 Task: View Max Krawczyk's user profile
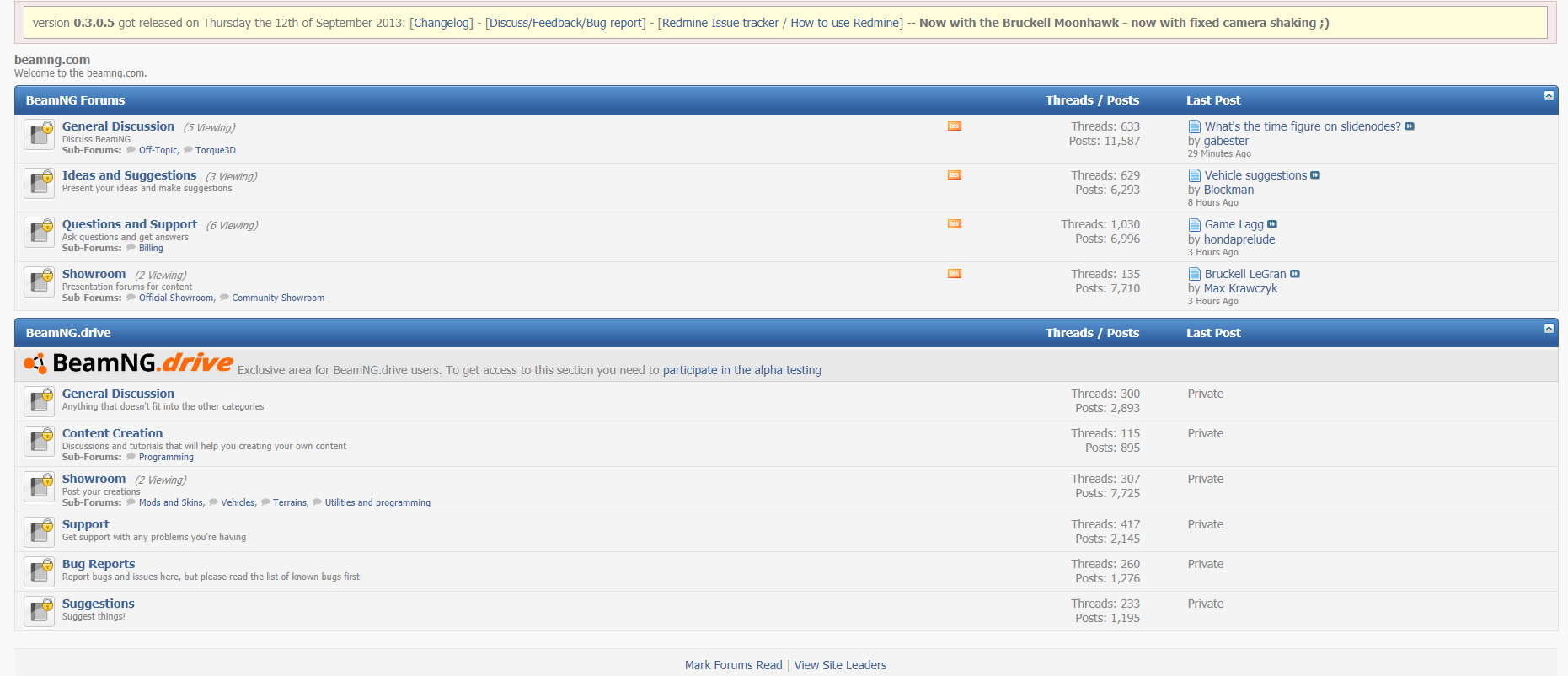point(1240,288)
